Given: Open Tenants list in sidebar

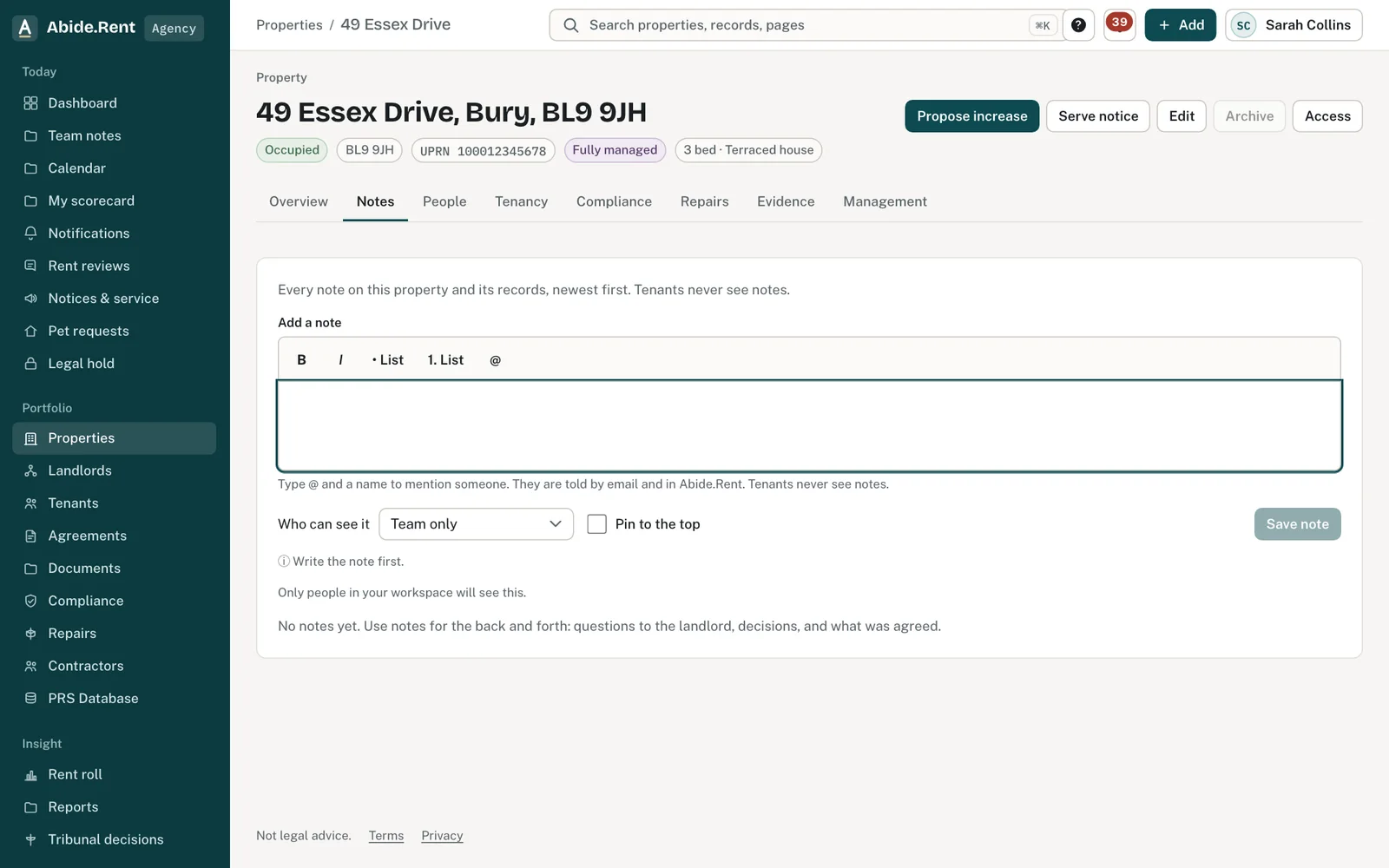Looking at the screenshot, I should click(x=115, y=503).
